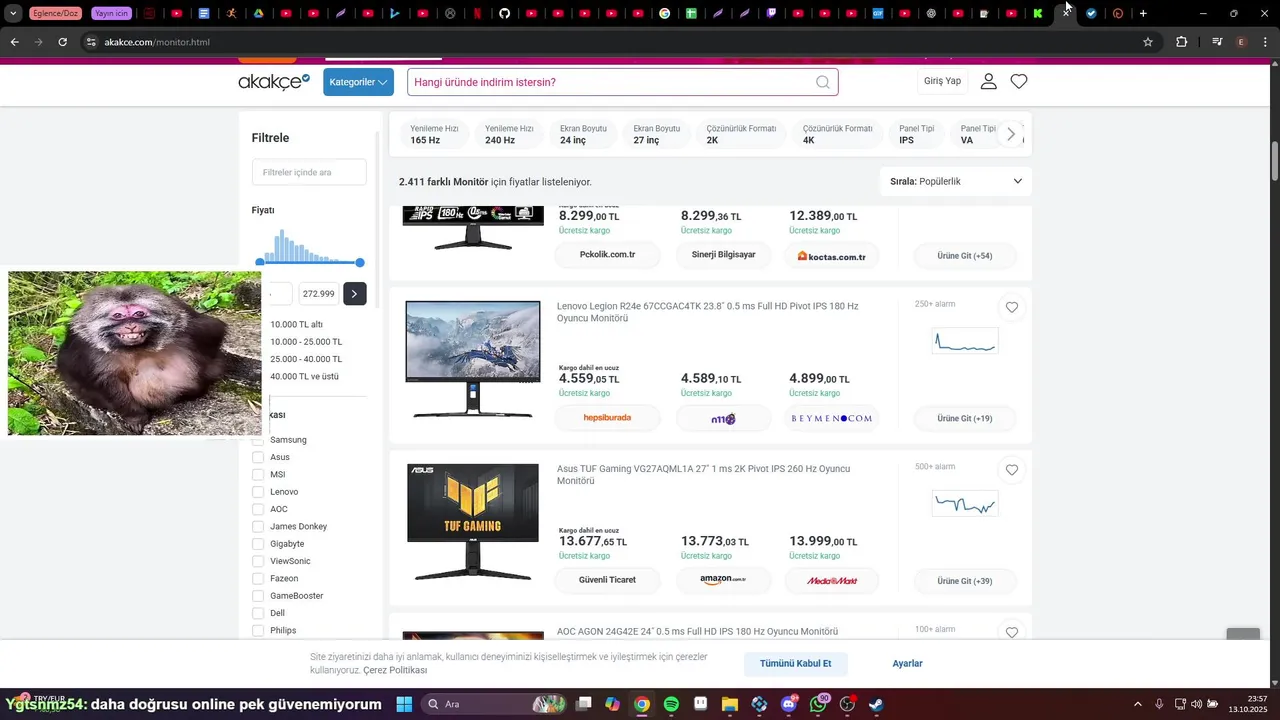Open the favorites heart icon in the header
The height and width of the screenshot is (720, 1280).
(x=1019, y=82)
